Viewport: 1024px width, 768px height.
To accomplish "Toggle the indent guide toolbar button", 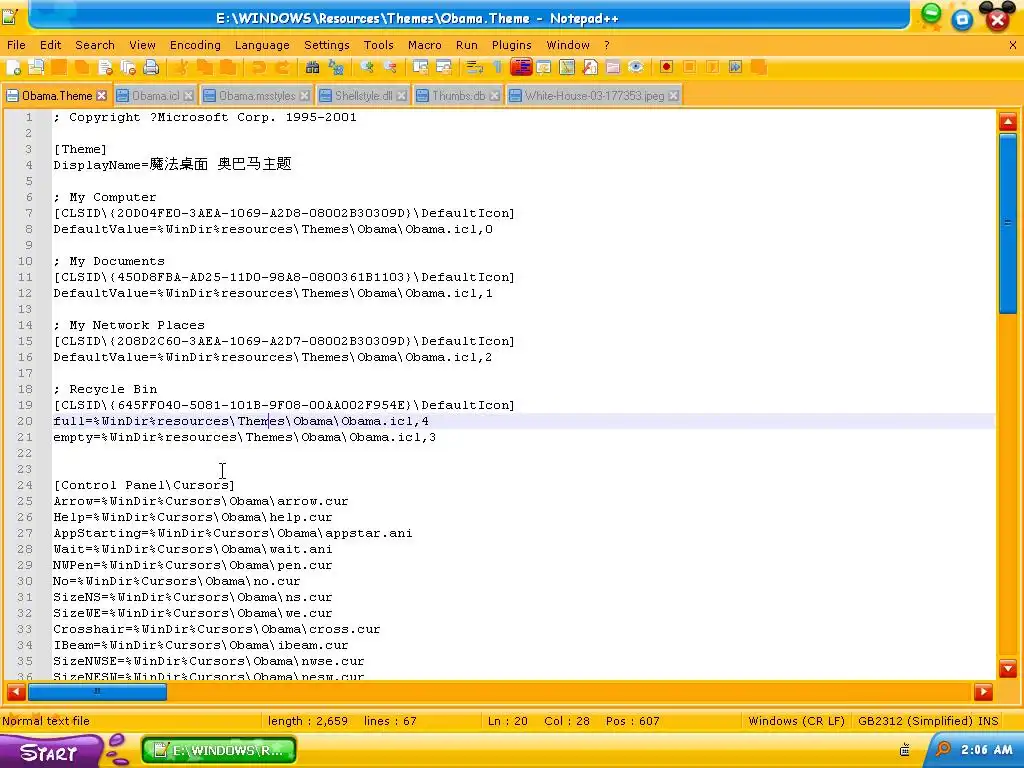I will tap(520, 67).
